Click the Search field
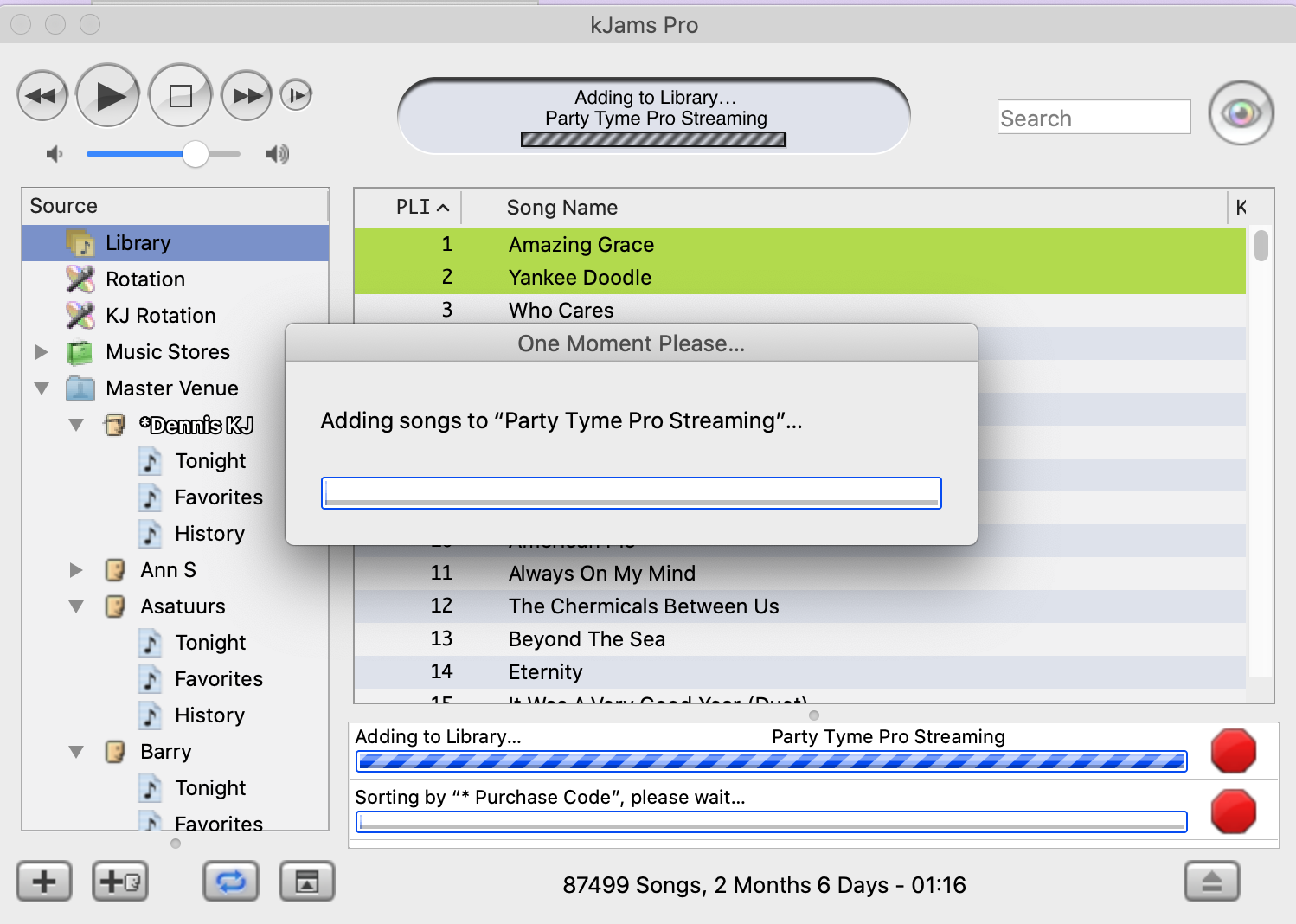Viewport: 1296px width, 924px height. [x=1094, y=118]
